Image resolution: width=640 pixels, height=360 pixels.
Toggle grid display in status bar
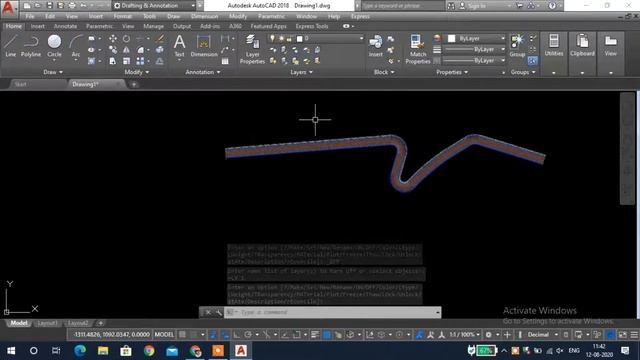182,335
